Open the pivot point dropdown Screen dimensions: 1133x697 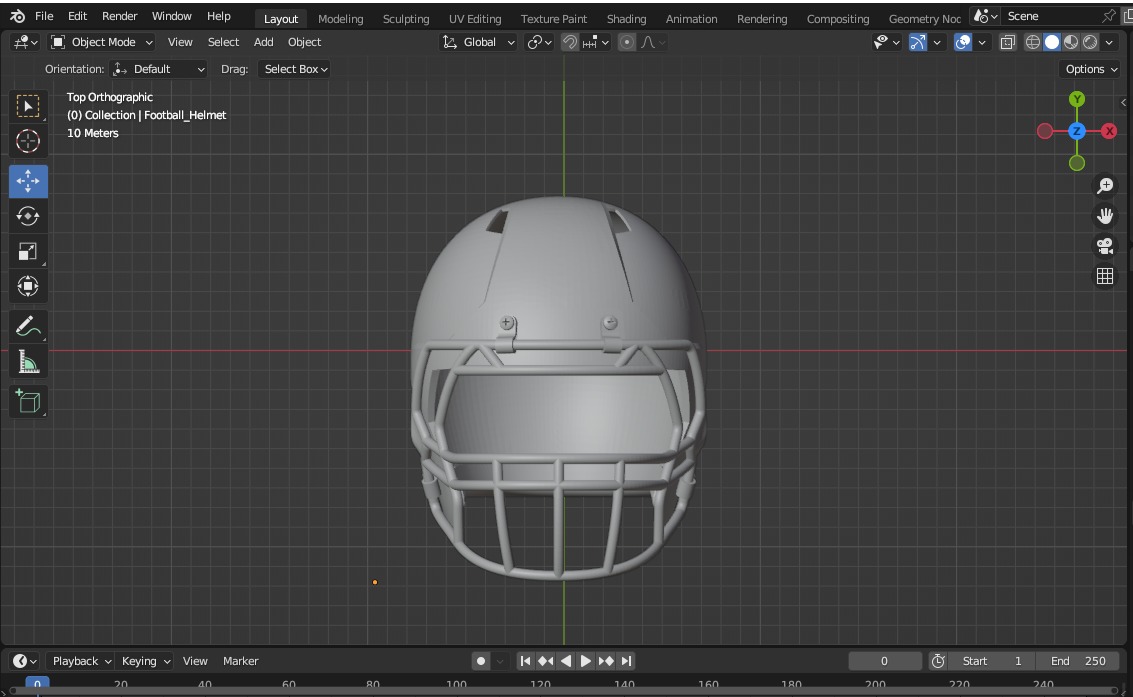[x=540, y=43]
